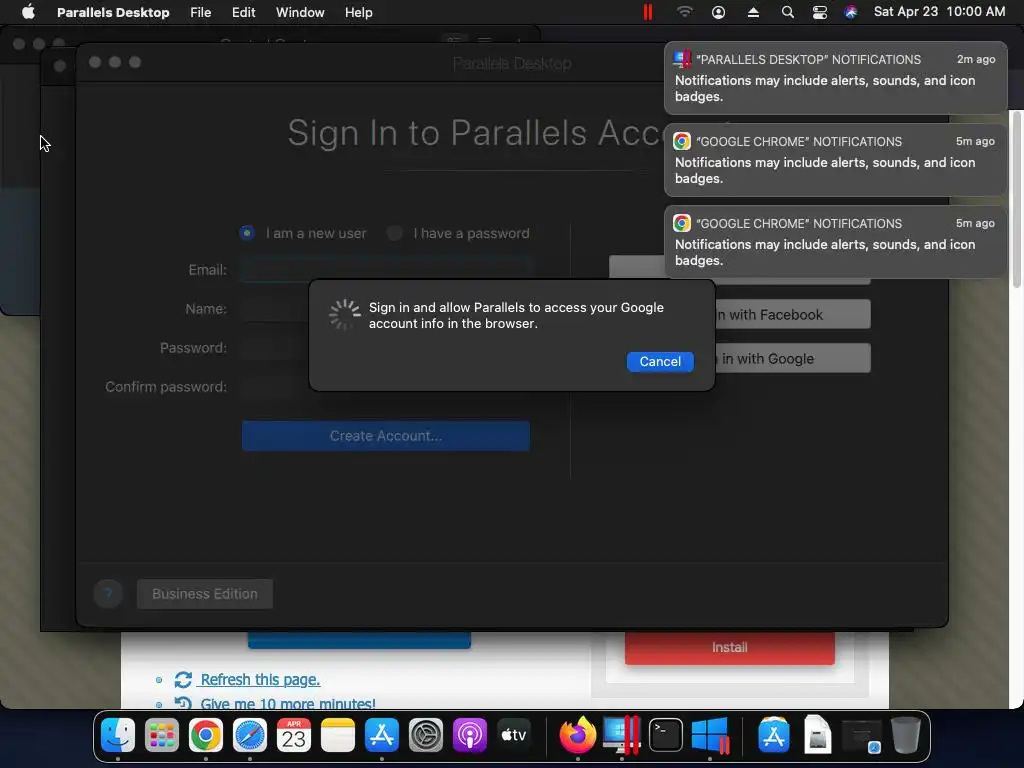Open Safari from the Dock
Image resolution: width=1024 pixels, height=768 pixels.
pyautogui.click(x=249, y=736)
